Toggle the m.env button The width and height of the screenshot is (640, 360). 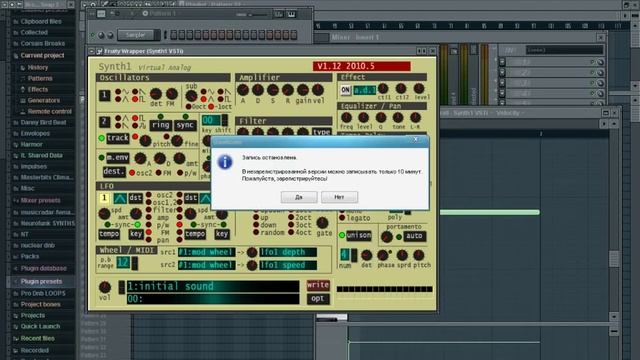118,158
